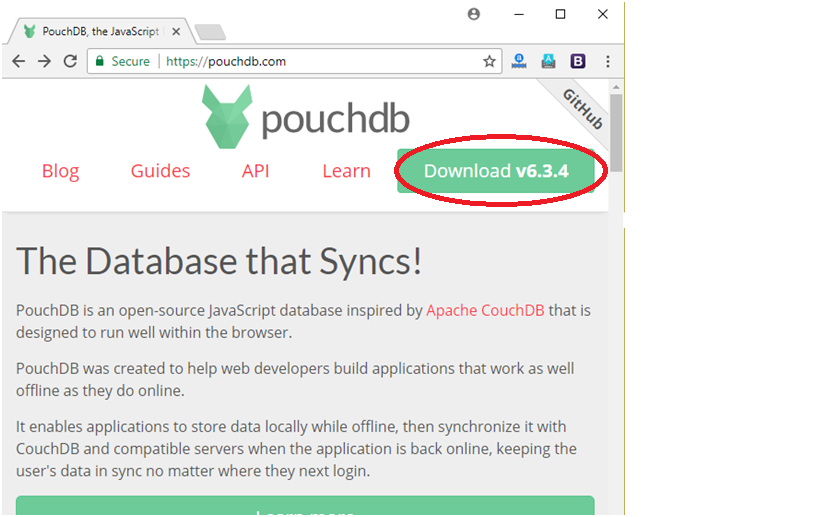
Task: Click the page vertical scrollbar thumb
Action: (x=616, y=133)
